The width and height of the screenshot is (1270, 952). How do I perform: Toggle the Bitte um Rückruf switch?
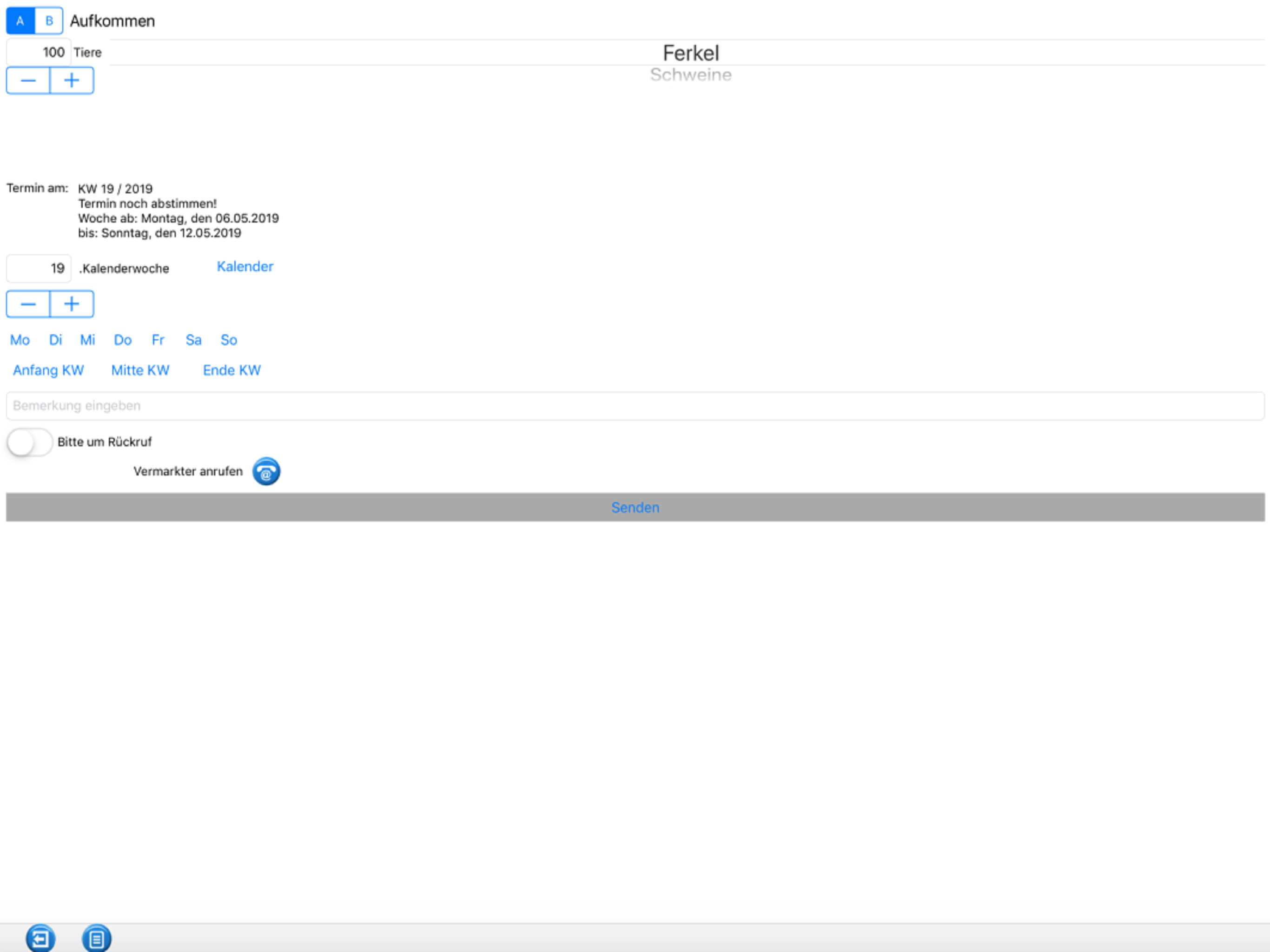point(30,442)
